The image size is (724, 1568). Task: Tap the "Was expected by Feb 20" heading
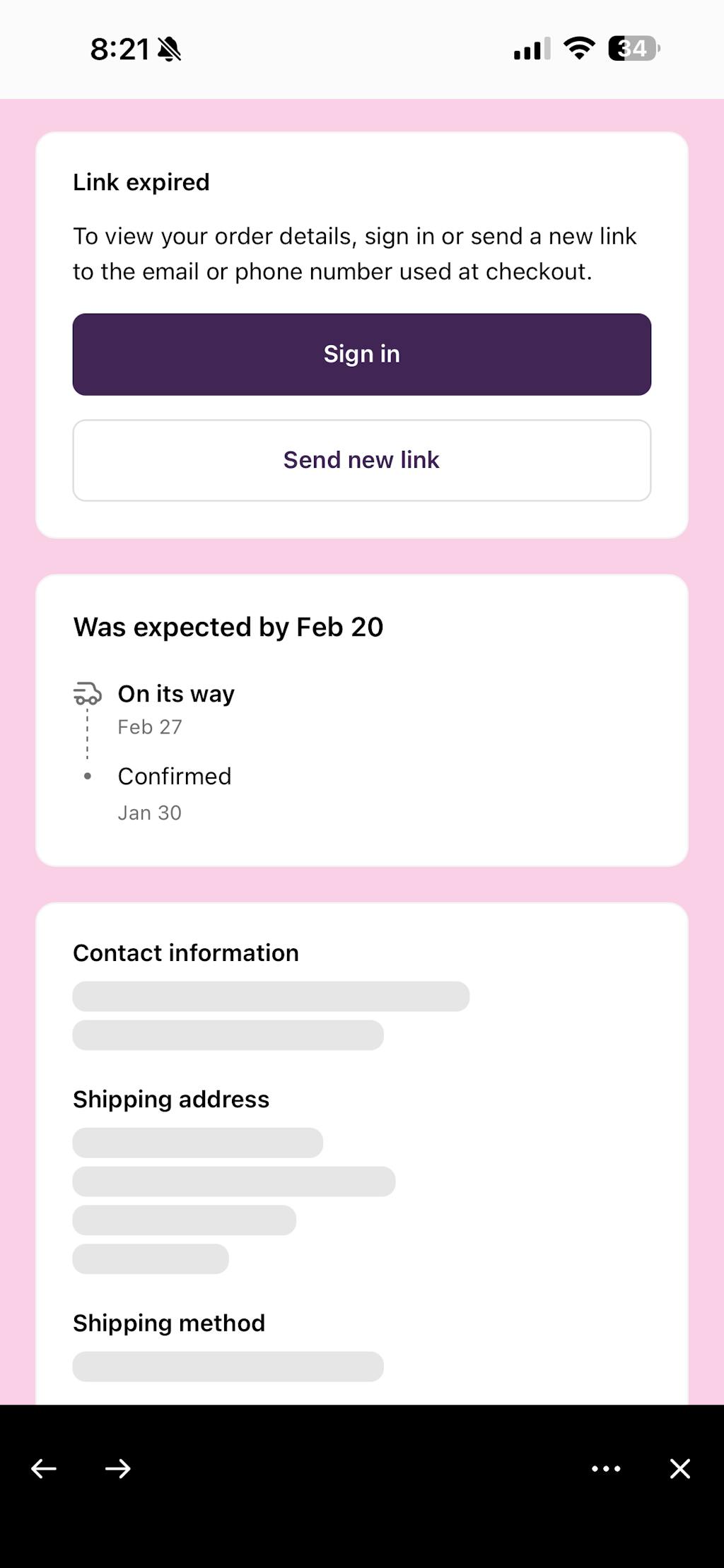coord(228,627)
